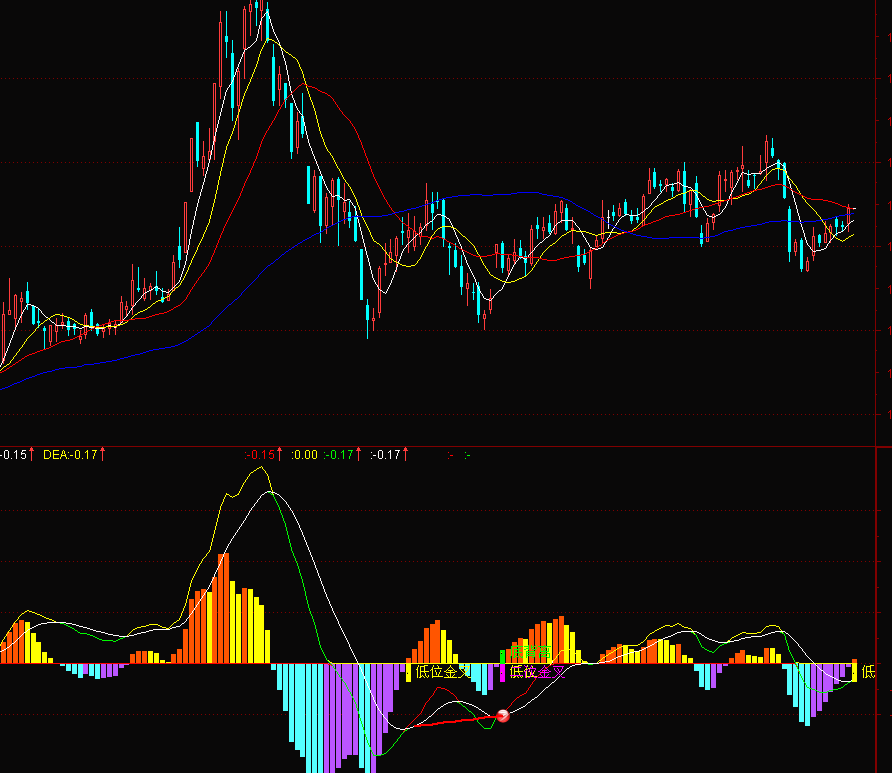This screenshot has height=773, width=892.
Task: Click the yellow DEA:-0.17 indicator label
Action: click(x=70, y=454)
